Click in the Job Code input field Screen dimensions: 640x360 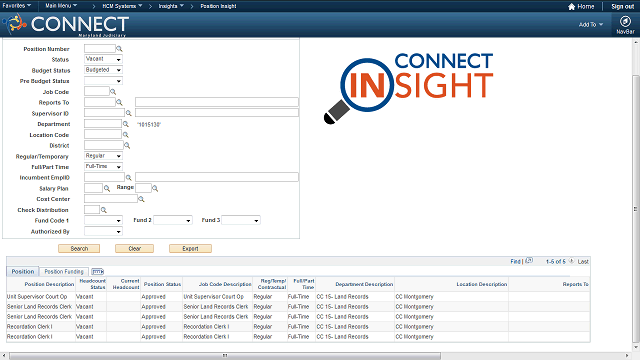pos(97,91)
